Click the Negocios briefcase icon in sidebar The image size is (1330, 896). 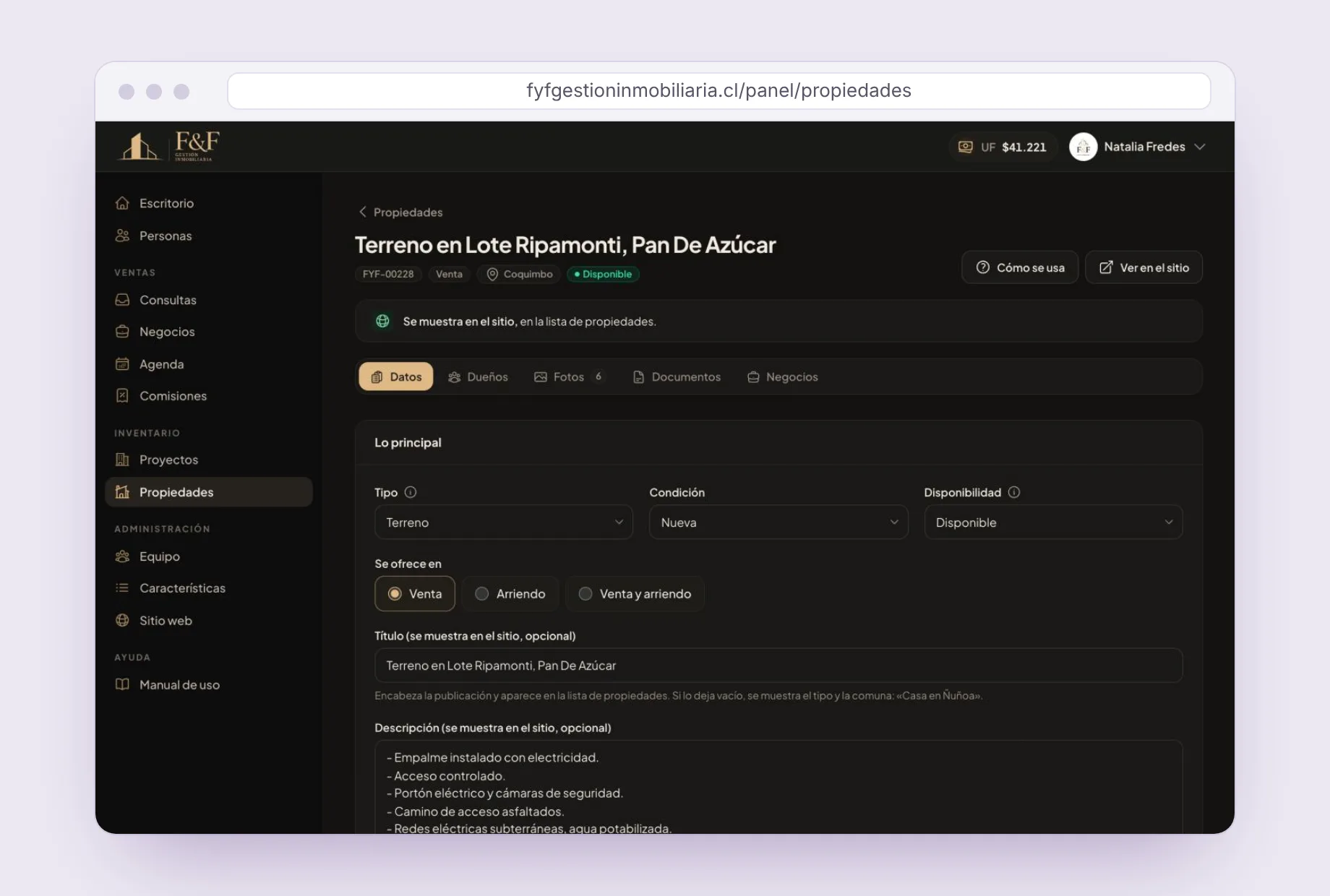[122, 332]
